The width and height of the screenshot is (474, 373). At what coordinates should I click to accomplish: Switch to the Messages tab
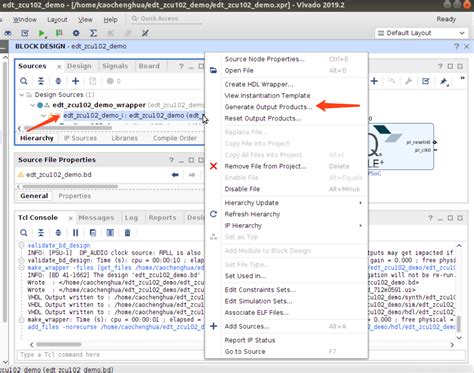click(96, 218)
